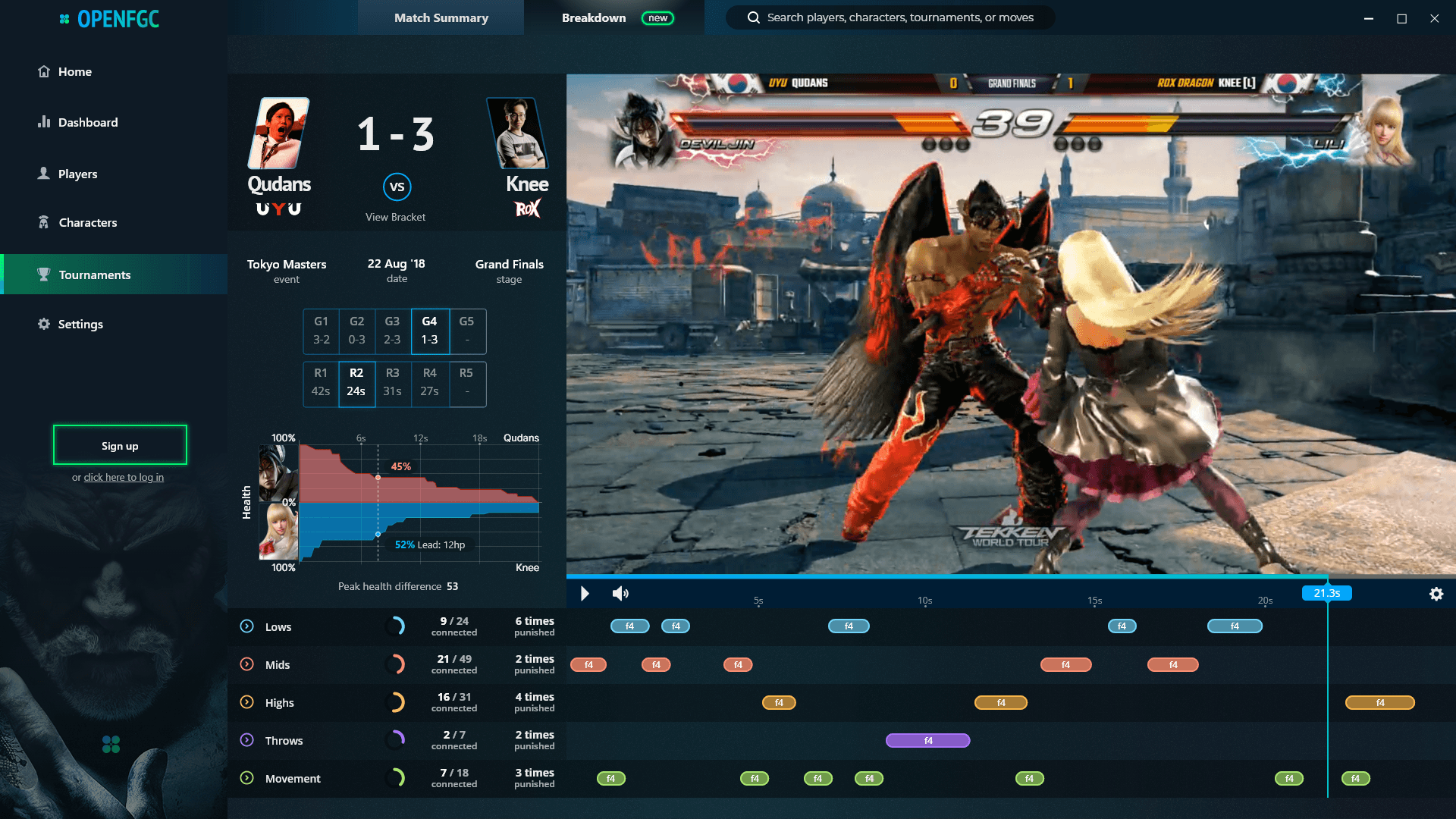Open the View Bracket link
This screenshot has width=1456, height=819.
coord(396,217)
